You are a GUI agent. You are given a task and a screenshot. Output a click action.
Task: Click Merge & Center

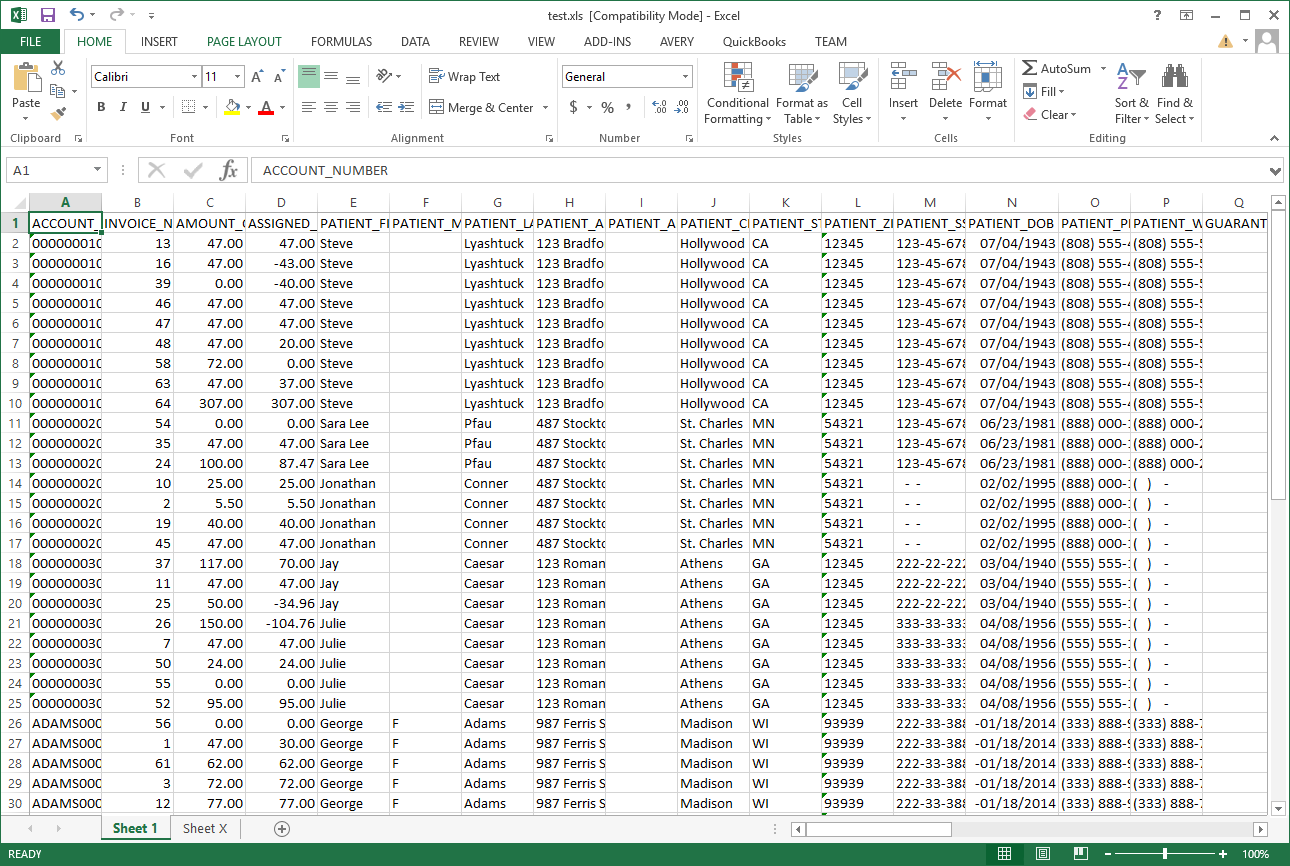(x=482, y=107)
